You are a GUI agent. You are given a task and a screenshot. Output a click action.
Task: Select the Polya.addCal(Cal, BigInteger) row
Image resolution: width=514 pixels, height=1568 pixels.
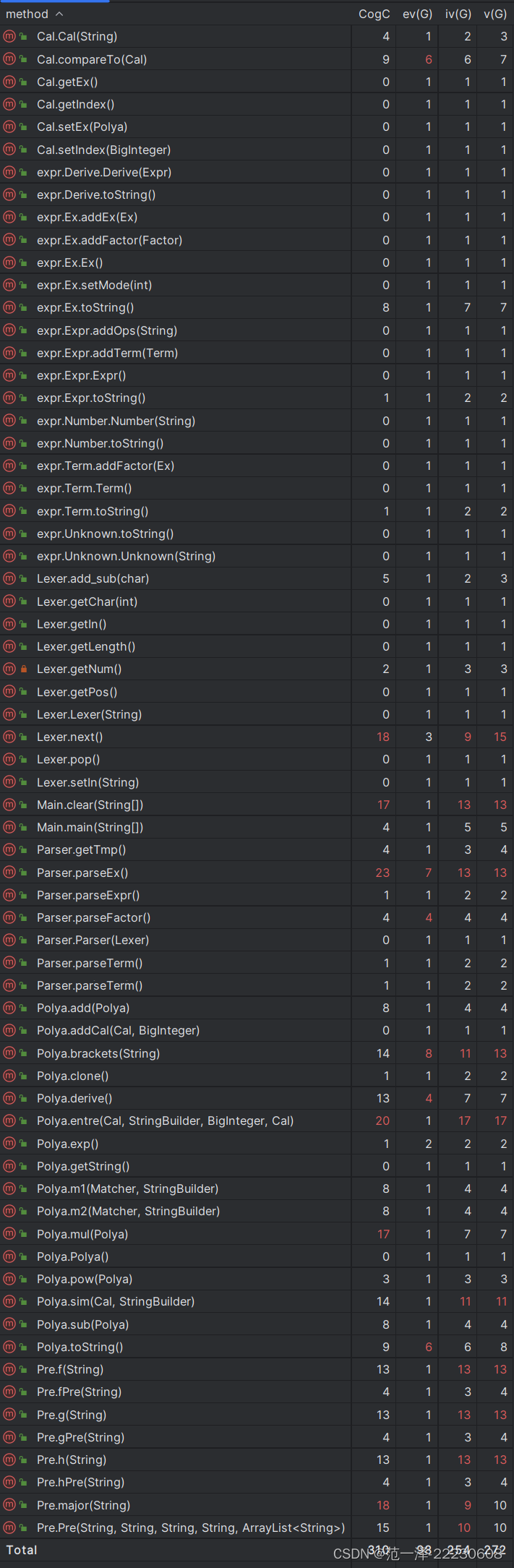tap(257, 1030)
